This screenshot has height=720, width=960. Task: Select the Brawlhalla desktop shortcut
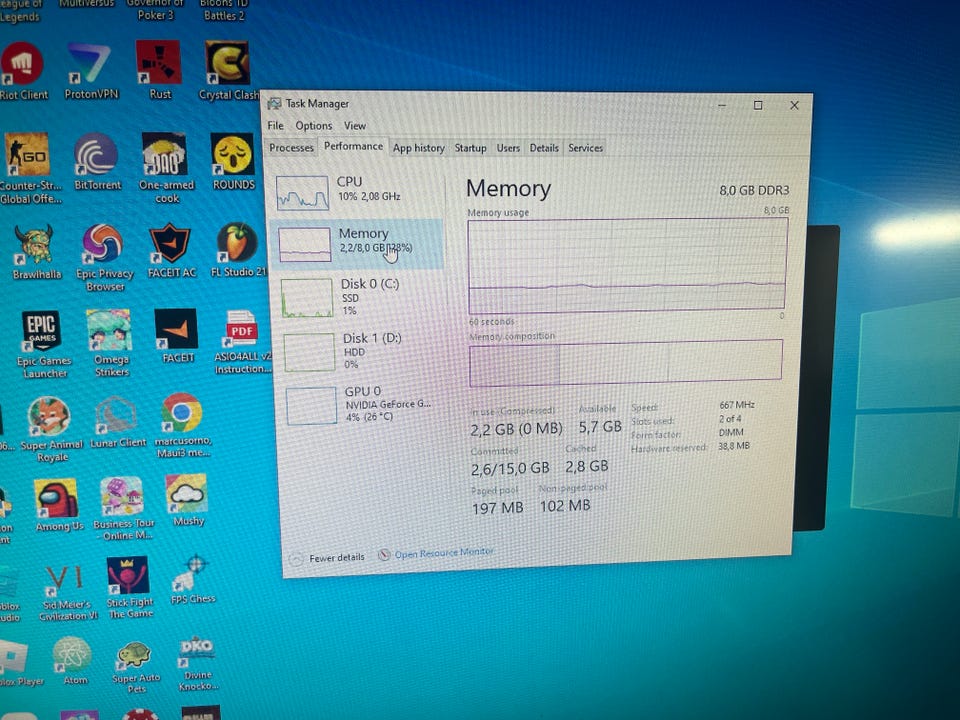coord(36,252)
